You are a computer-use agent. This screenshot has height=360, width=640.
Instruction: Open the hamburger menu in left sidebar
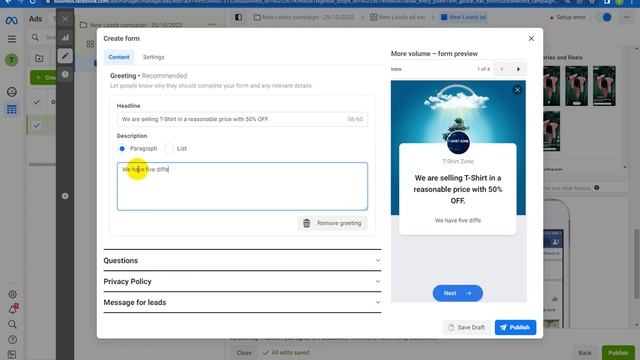tap(12, 39)
